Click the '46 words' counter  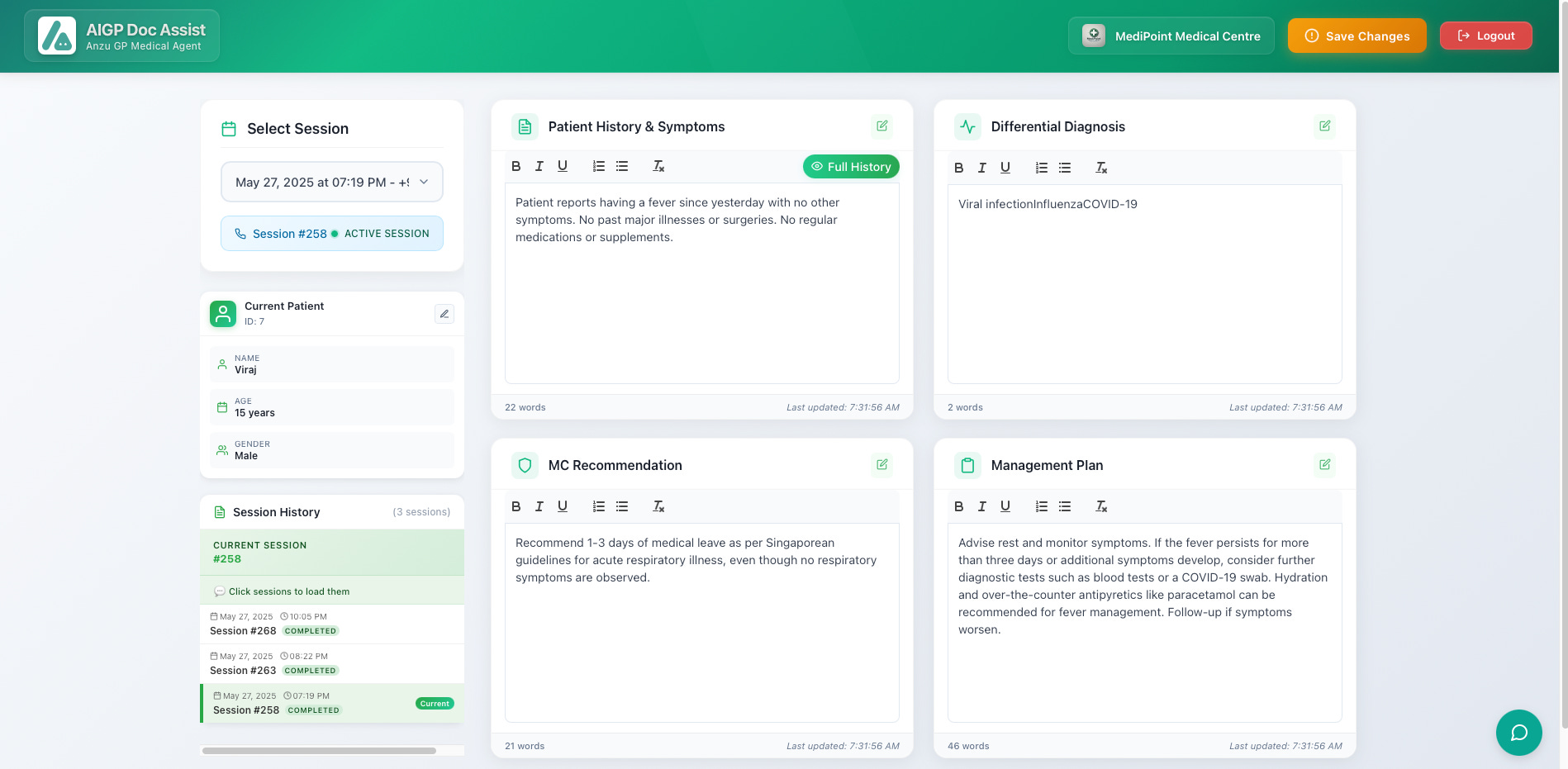[968, 746]
